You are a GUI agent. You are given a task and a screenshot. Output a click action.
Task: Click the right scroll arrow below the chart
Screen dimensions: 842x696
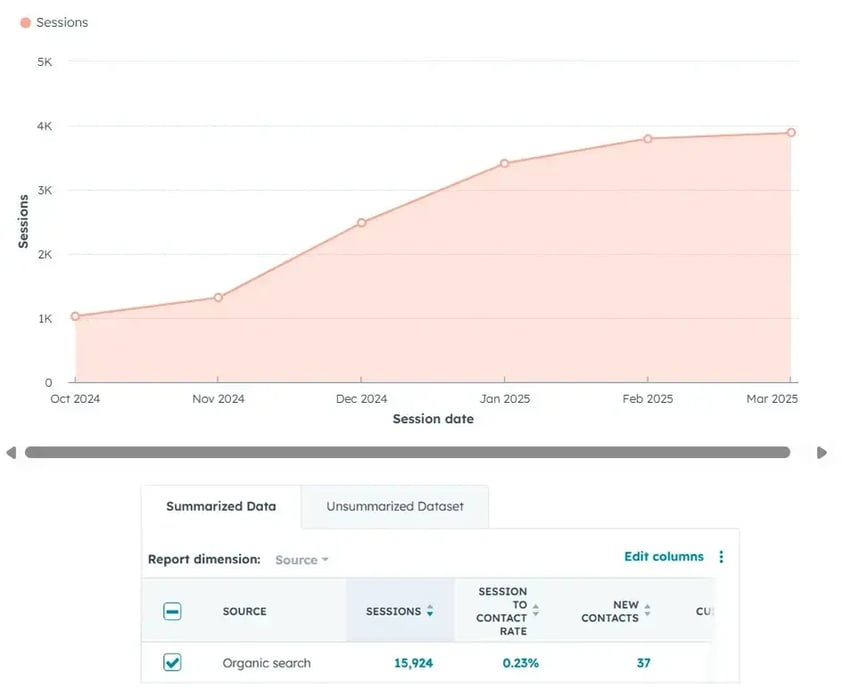(x=822, y=453)
